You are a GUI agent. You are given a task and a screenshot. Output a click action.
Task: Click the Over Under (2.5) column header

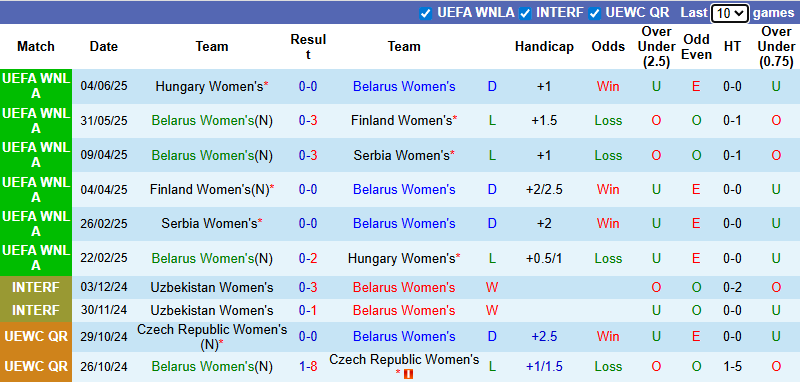[656, 47]
